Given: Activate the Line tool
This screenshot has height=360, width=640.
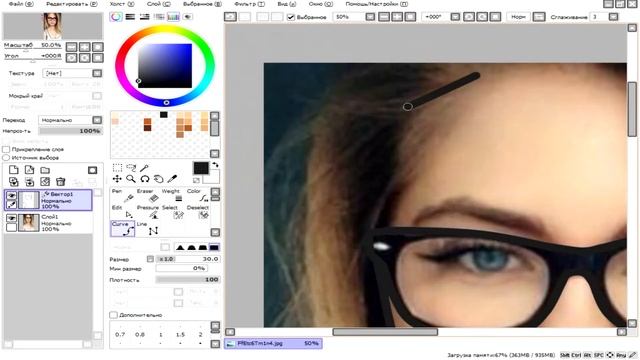Looking at the screenshot, I should pyautogui.click(x=149, y=229).
